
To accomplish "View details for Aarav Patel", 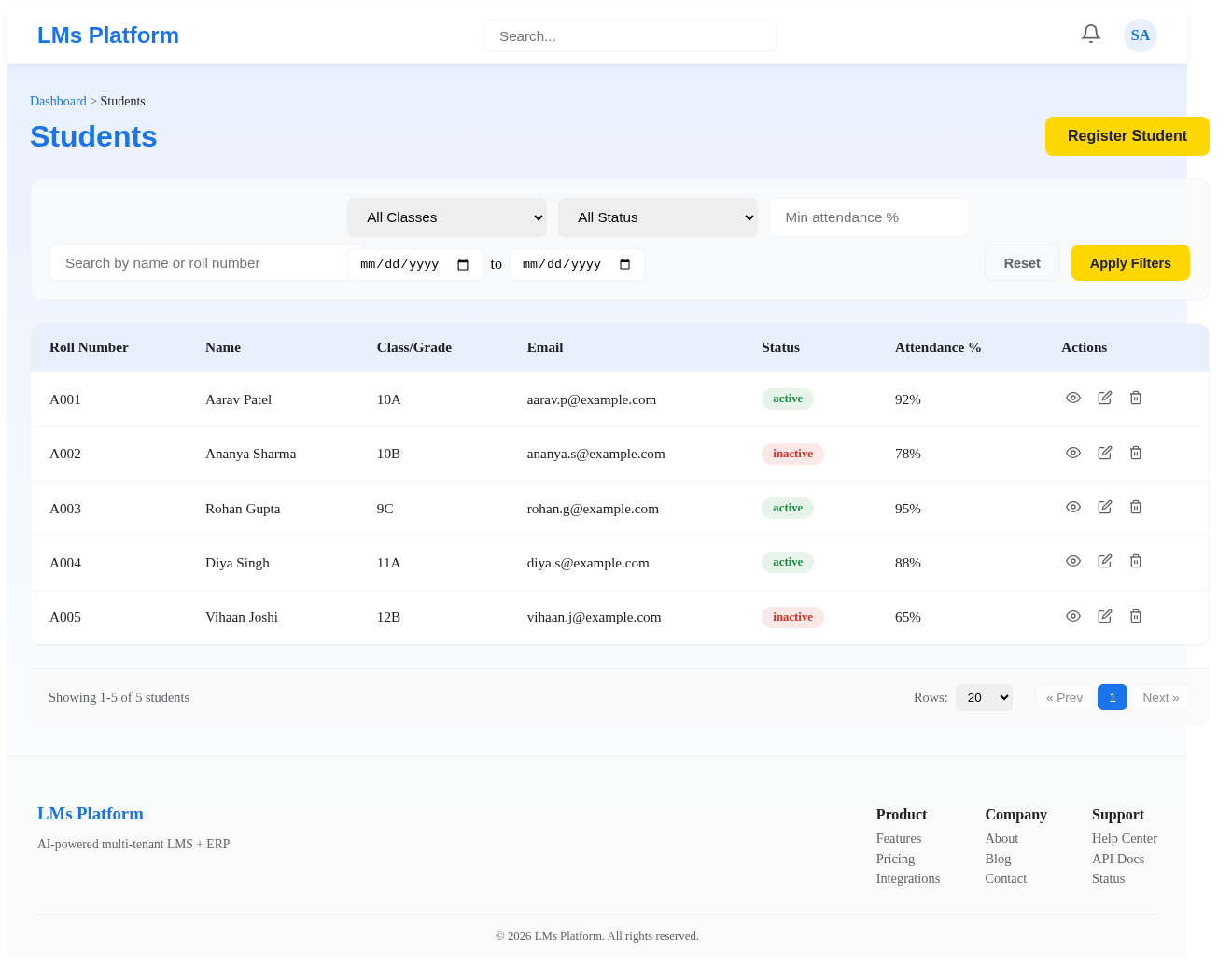I will [1073, 399].
